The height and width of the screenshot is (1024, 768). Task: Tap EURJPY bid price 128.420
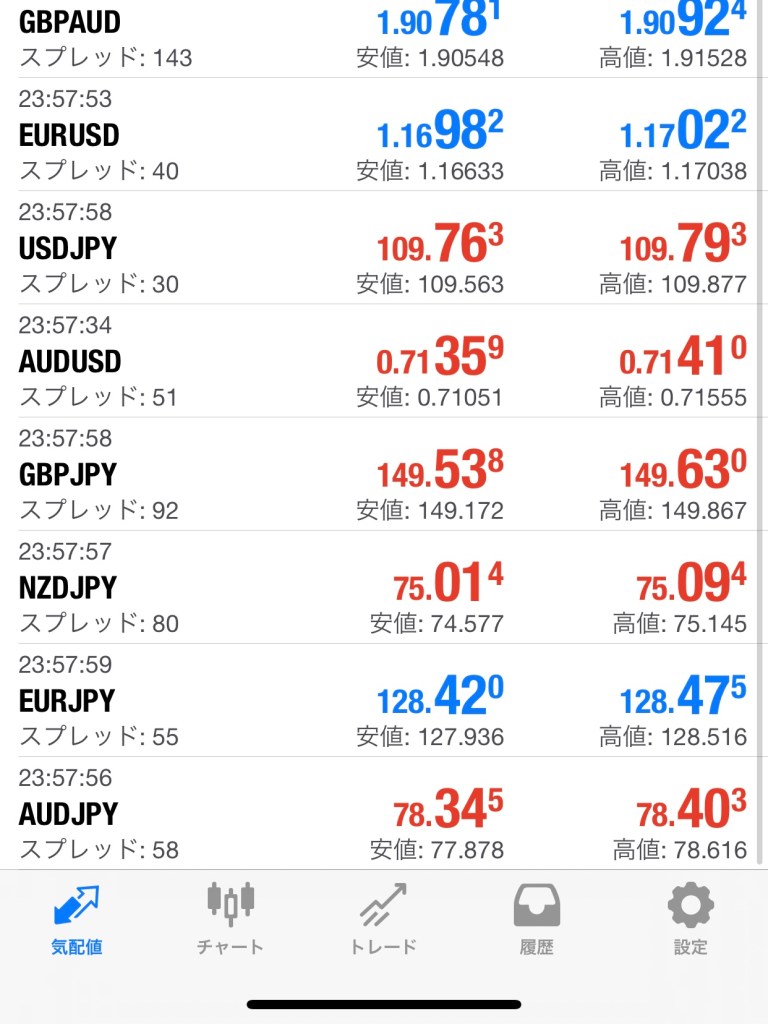(440, 697)
